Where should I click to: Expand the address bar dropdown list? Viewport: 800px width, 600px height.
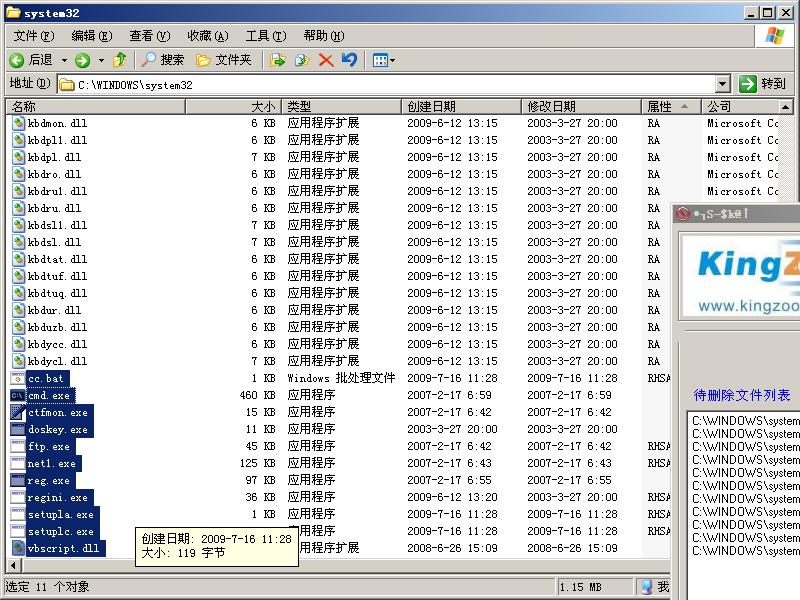tap(722, 85)
